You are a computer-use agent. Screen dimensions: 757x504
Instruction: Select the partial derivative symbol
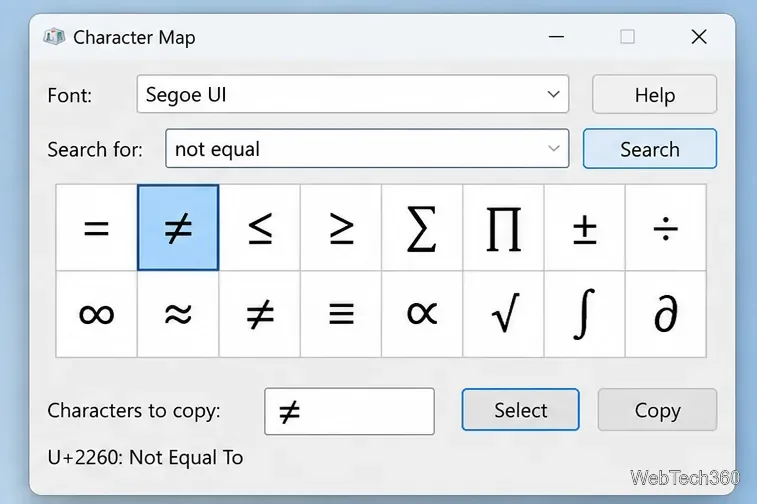(666, 314)
